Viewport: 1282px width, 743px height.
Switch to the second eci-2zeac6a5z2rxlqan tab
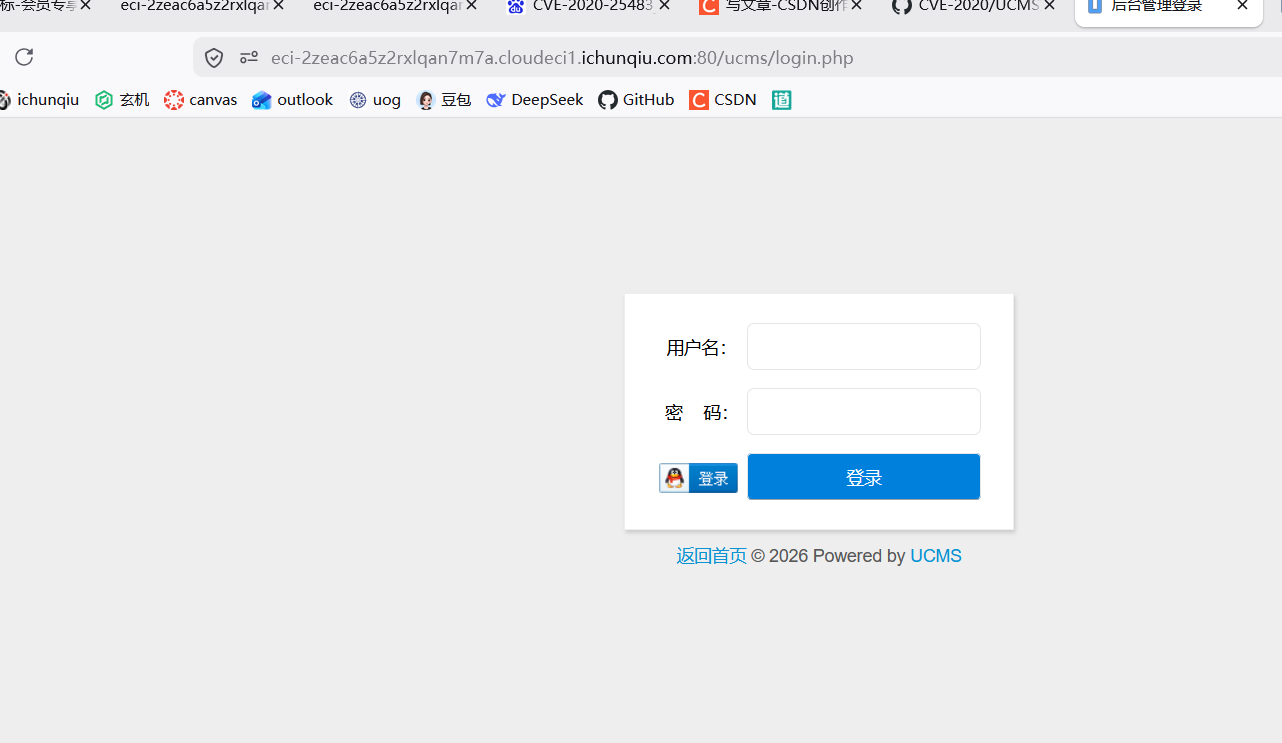tap(387, 5)
